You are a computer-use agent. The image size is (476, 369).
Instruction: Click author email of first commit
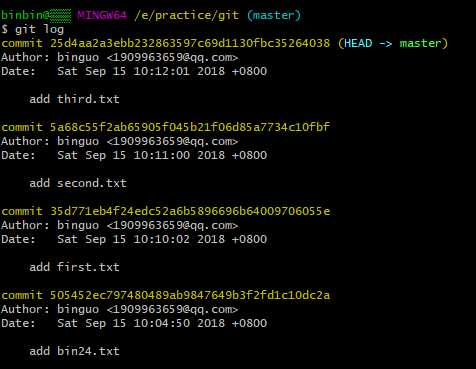coord(172,57)
